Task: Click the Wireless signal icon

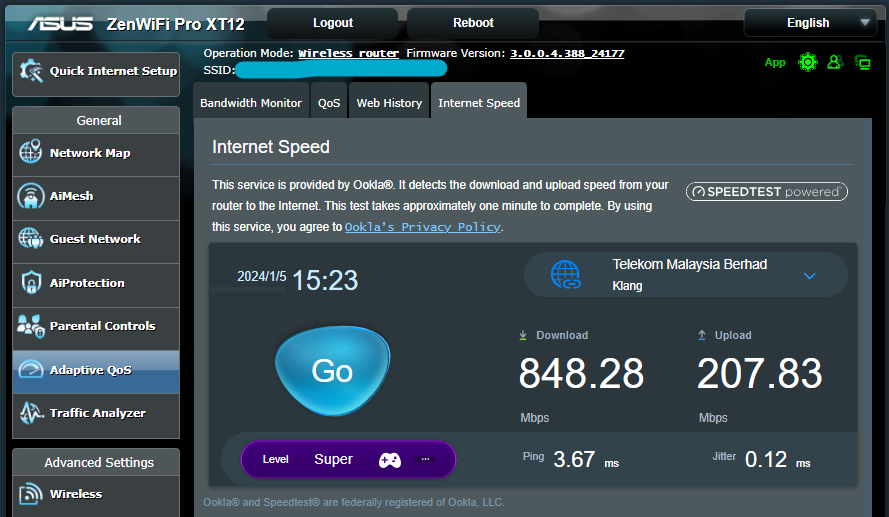Action: tap(31, 493)
